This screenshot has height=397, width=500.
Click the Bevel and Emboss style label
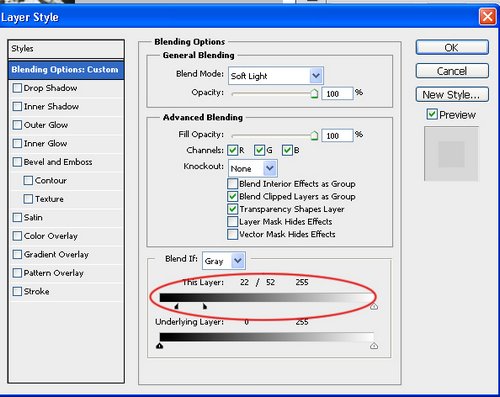[x=58, y=162]
